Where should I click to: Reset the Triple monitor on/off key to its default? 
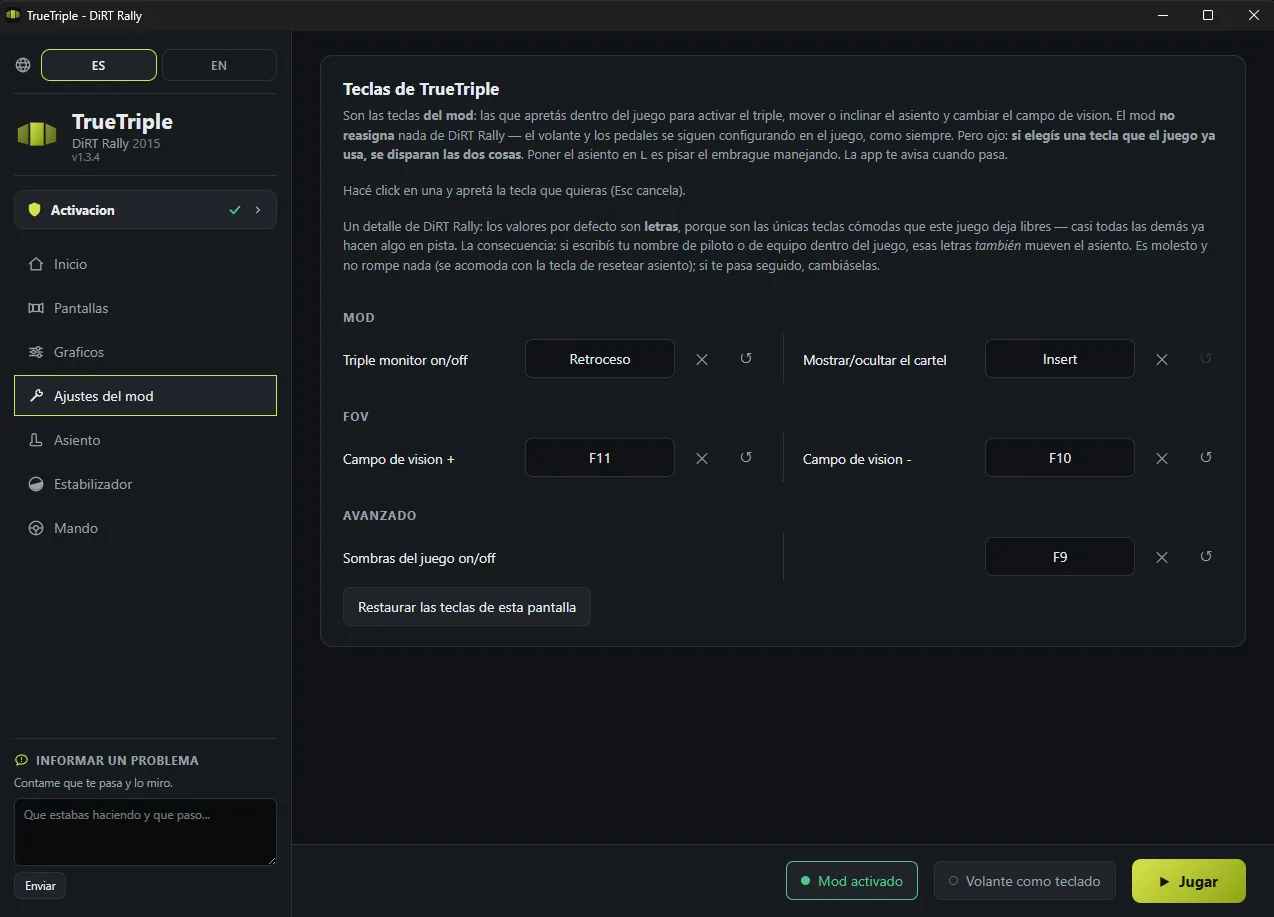point(746,358)
